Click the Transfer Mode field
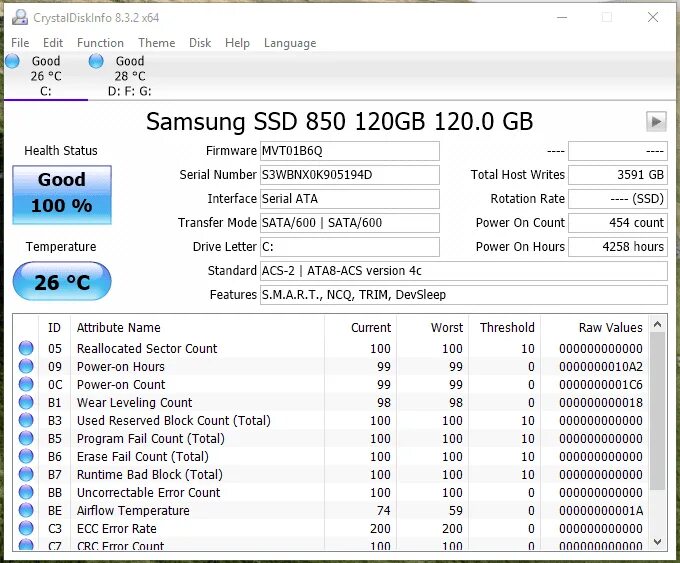 pos(350,223)
